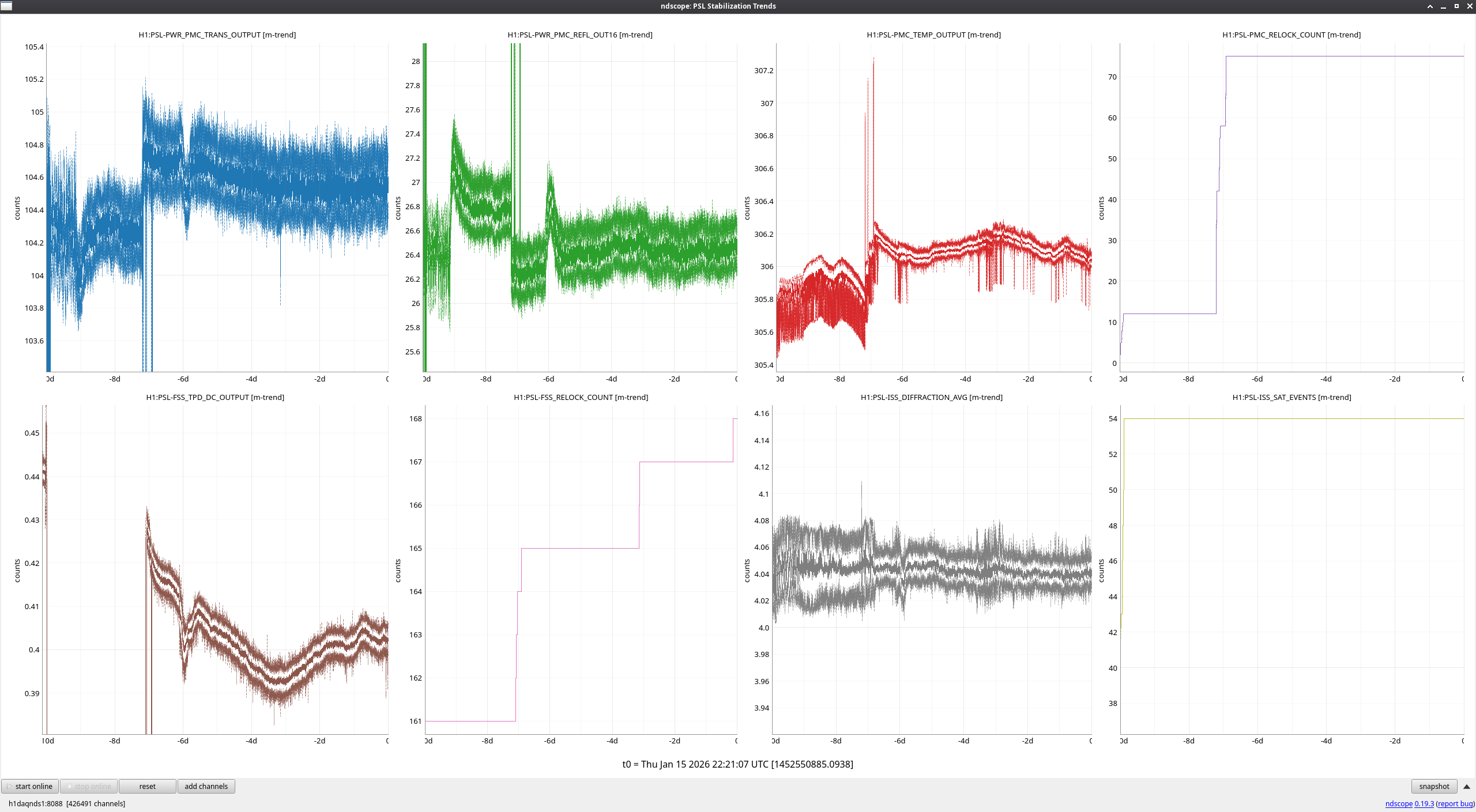Image resolution: width=1476 pixels, height=812 pixels.
Task: Click the window menu icon in title bar
Action: [x=6, y=6]
